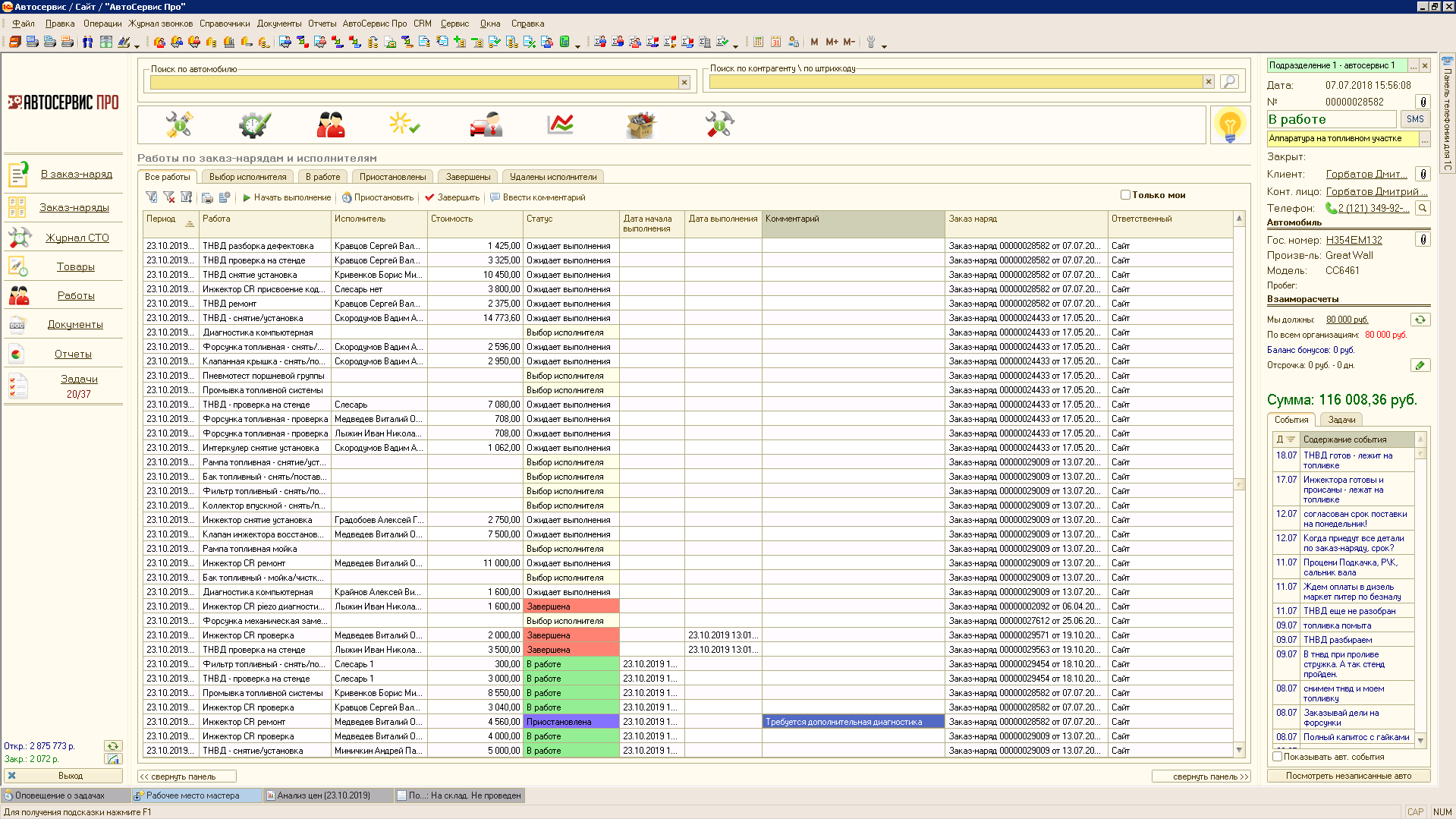This screenshot has height=819, width=1456.
Task: Open the car with manager icon
Action: [x=486, y=124]
